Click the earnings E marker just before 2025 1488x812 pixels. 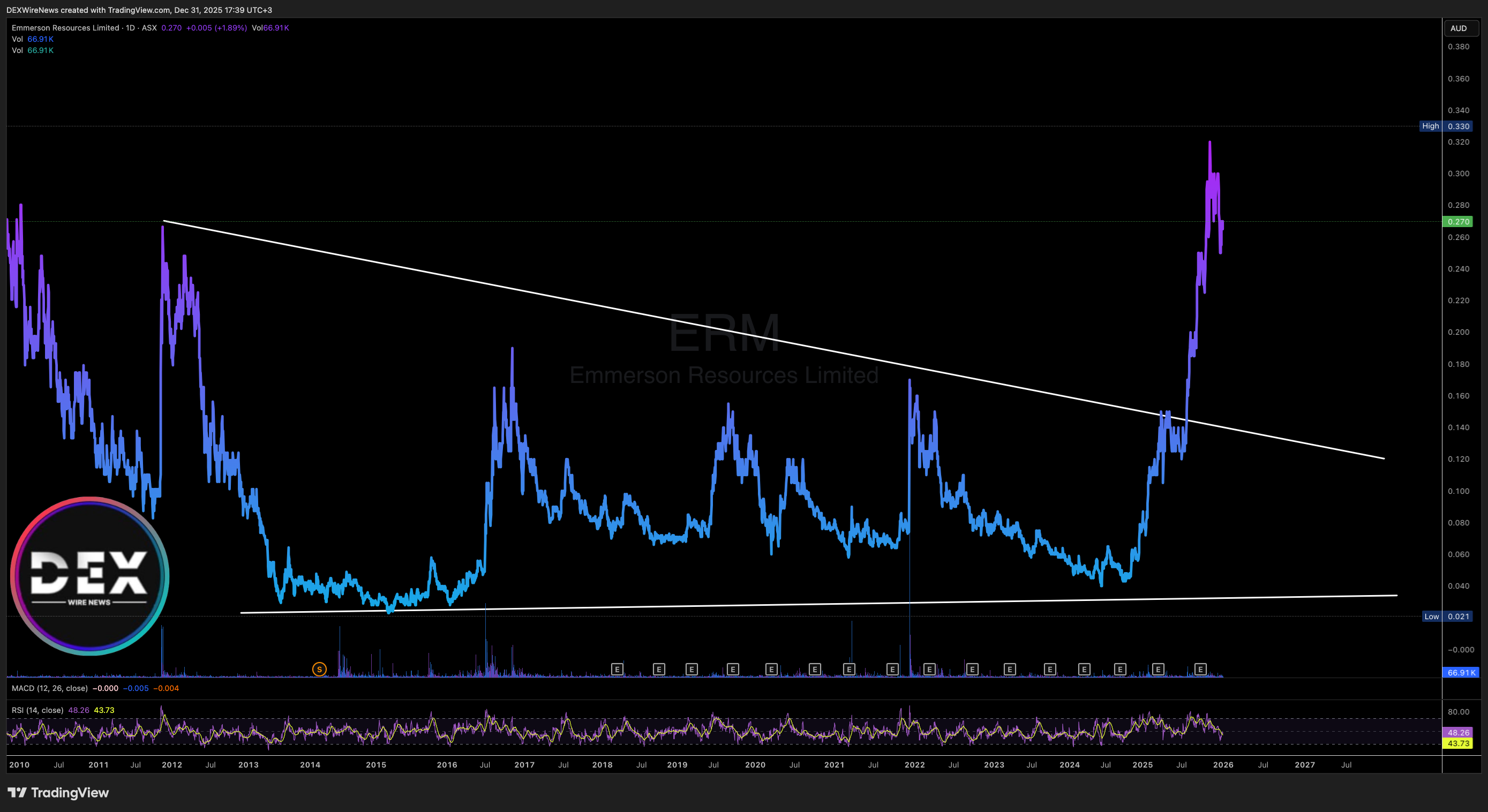(1120, 669)
